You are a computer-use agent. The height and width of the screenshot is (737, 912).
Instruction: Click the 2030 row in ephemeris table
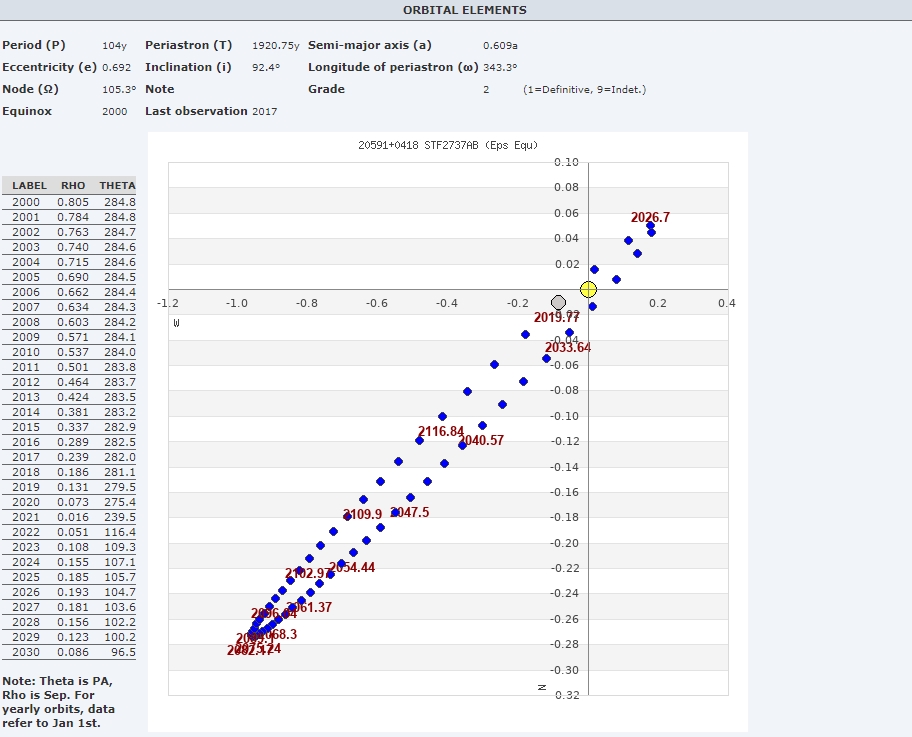pyautogui.click(x=70, y=652)
